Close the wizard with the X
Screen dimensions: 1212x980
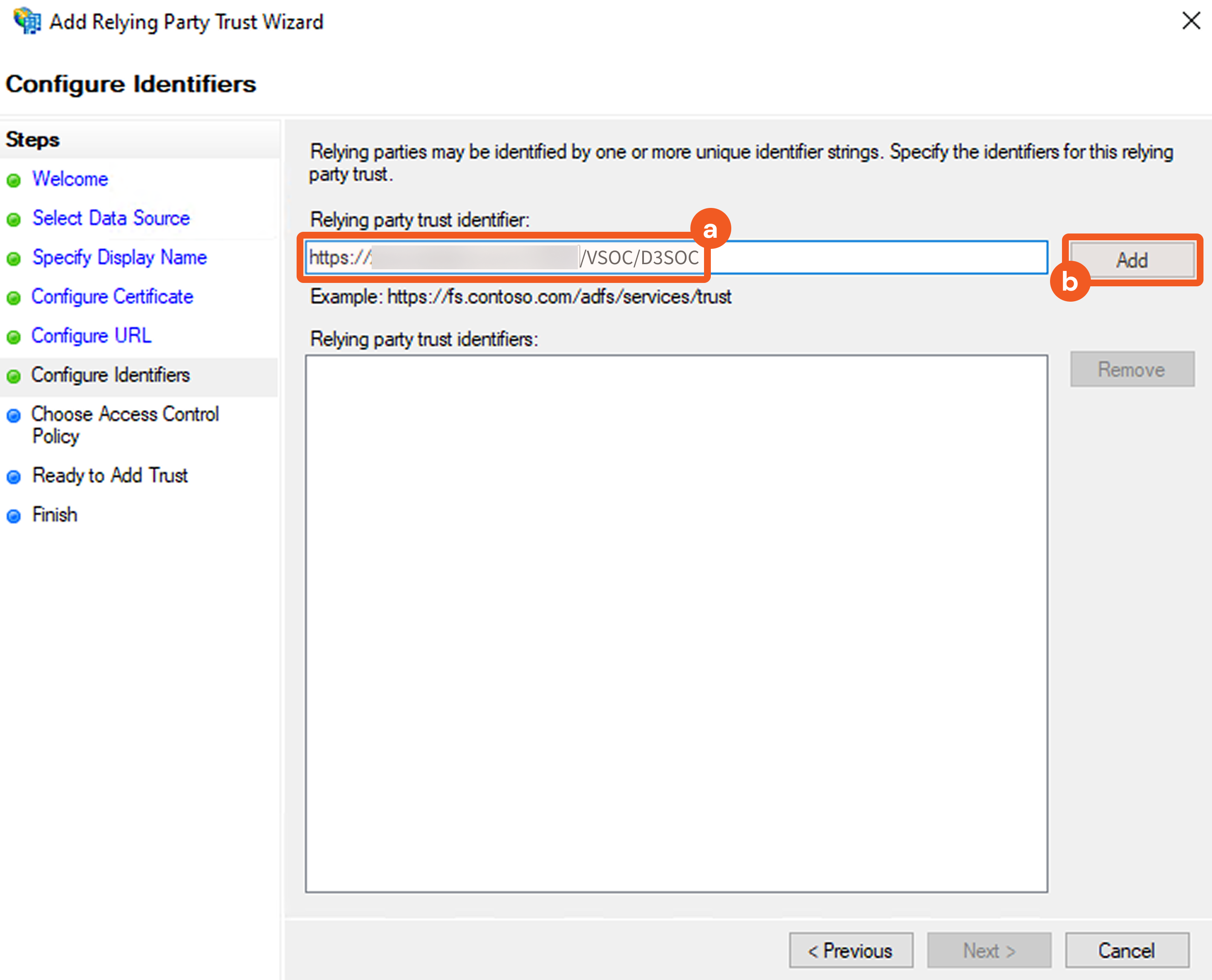(x=1191, y=21)
